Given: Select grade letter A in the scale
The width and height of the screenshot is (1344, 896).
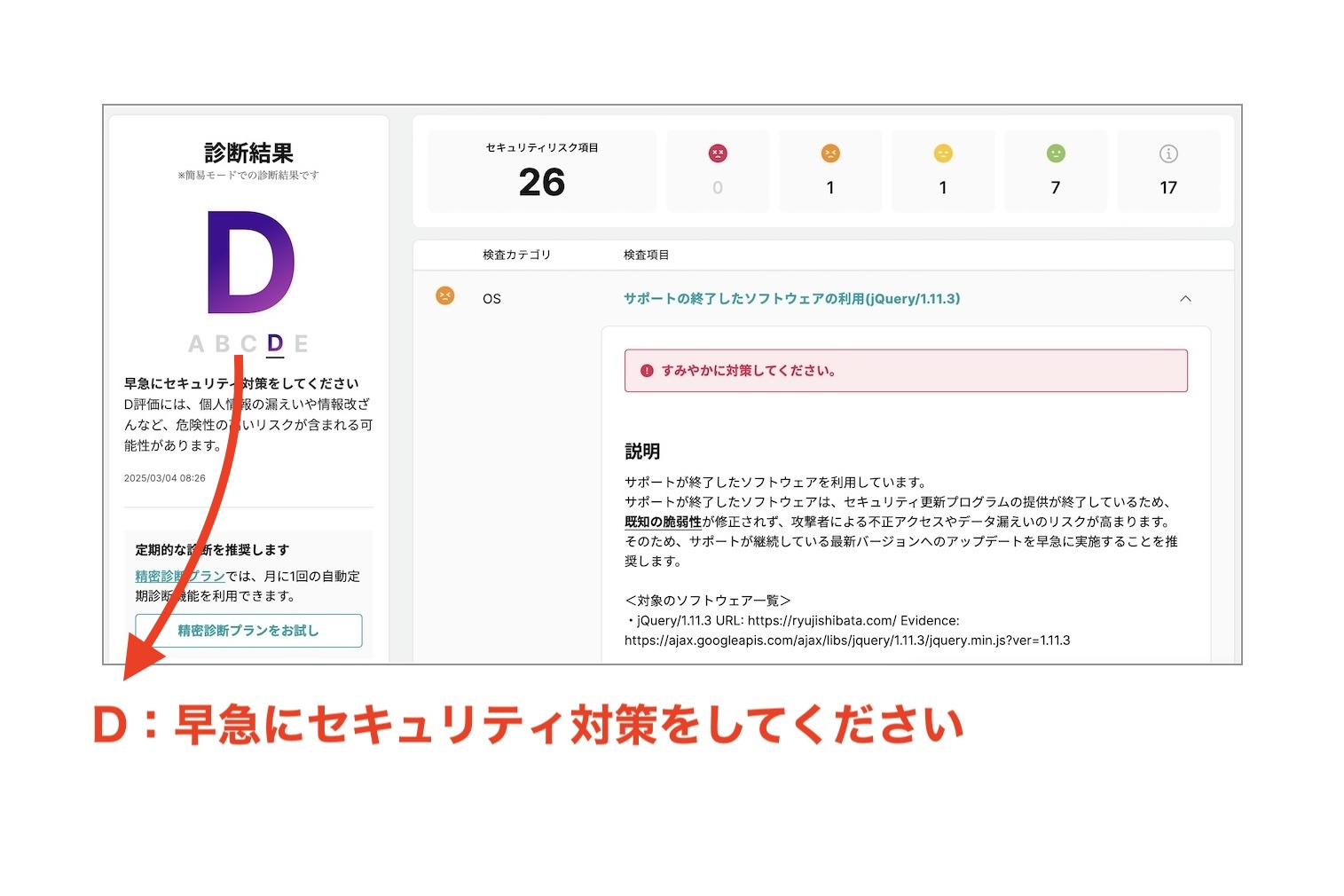Looking at the screenshot, I should 196,344.
